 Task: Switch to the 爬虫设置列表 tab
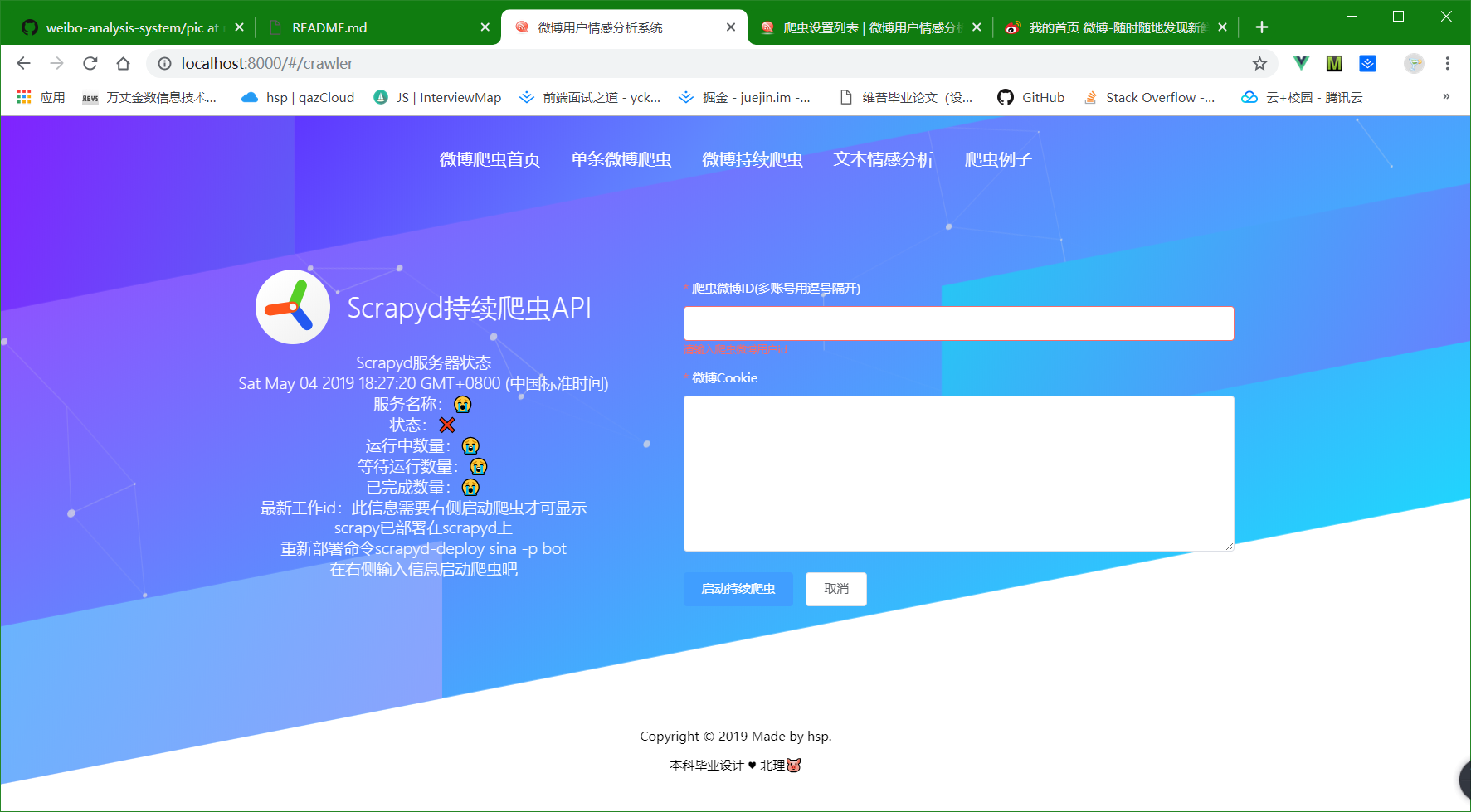tap(869, 27)
